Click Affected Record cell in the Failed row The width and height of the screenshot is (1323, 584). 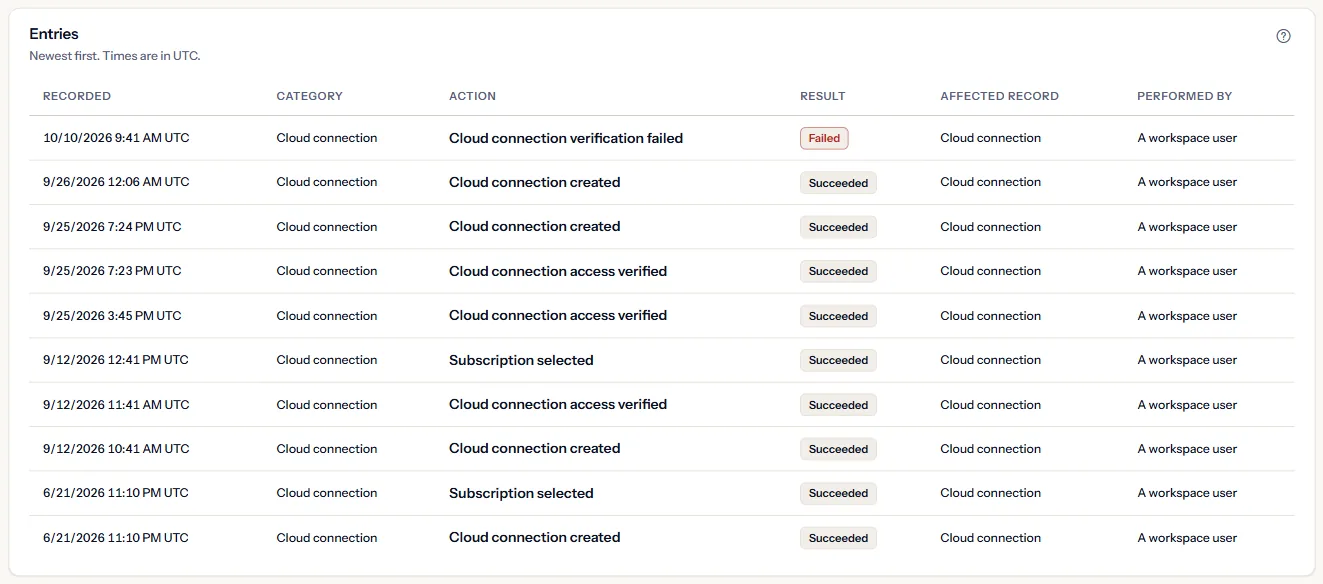(x=991, y=138)
